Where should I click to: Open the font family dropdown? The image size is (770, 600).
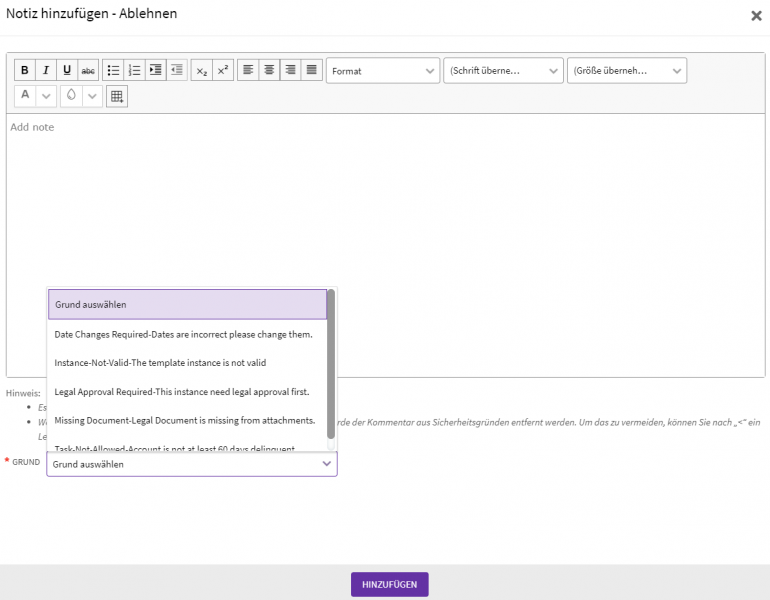[x=503, y=71]
